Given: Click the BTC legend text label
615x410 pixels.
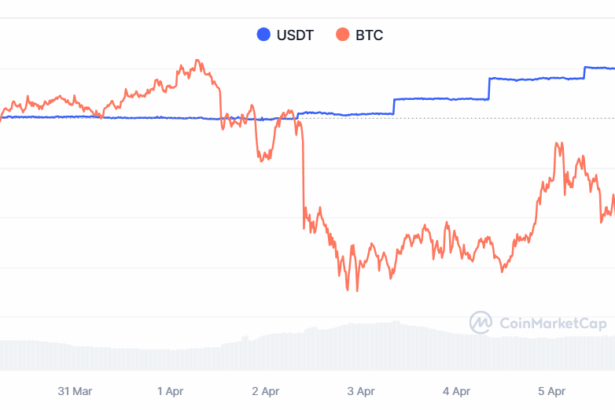Looking at the screenshot, I should (368, 35).
